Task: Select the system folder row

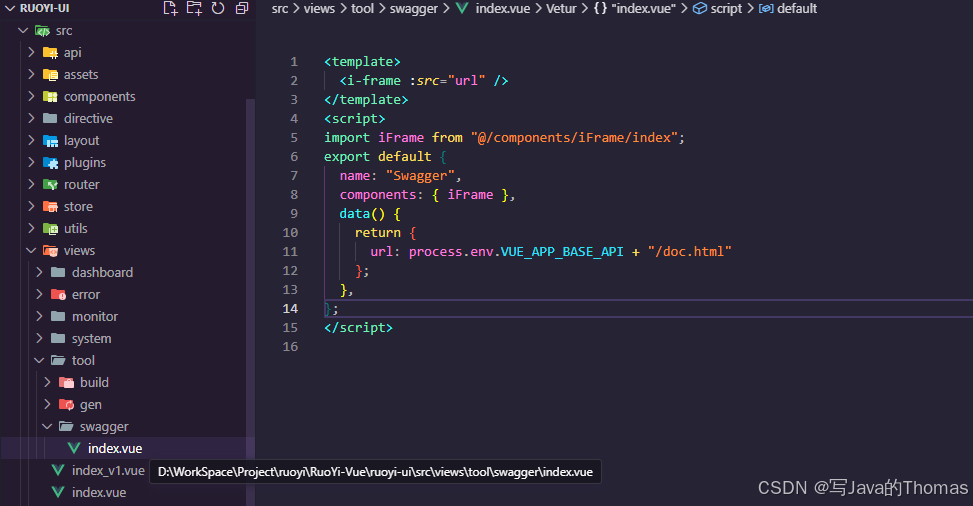Action: point(127,338)
